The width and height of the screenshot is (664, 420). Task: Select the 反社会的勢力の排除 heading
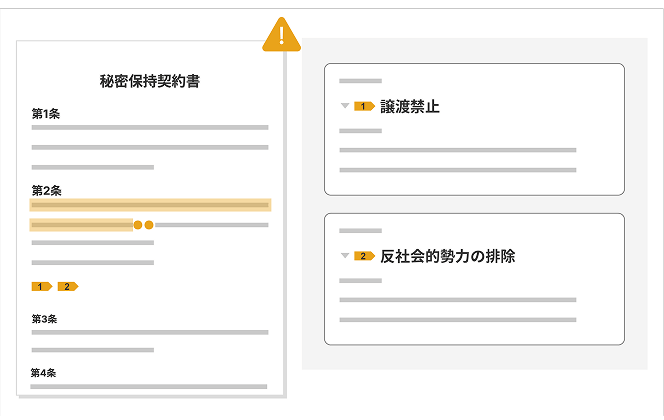click(x=447, y=256)
